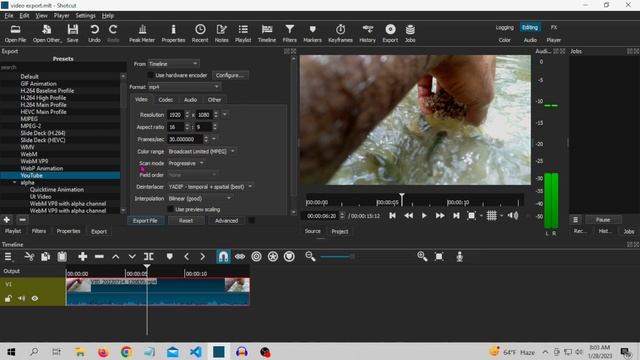Click the Export toolbar icon

(390, 33)
